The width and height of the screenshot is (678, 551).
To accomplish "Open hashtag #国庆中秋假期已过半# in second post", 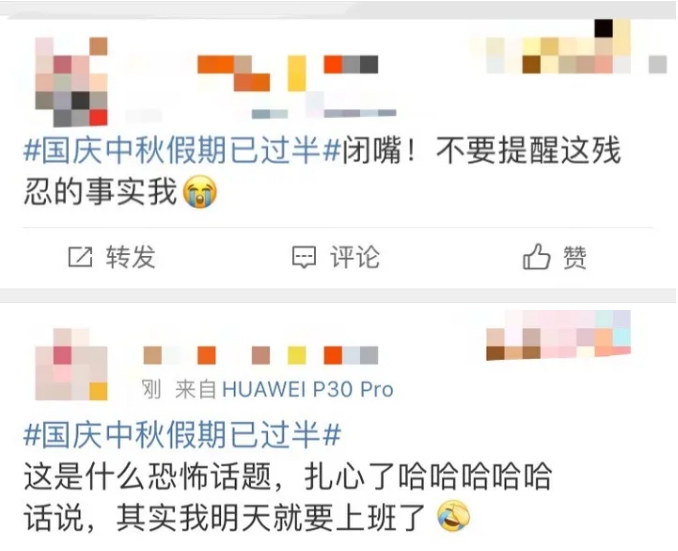I will 182,435.
